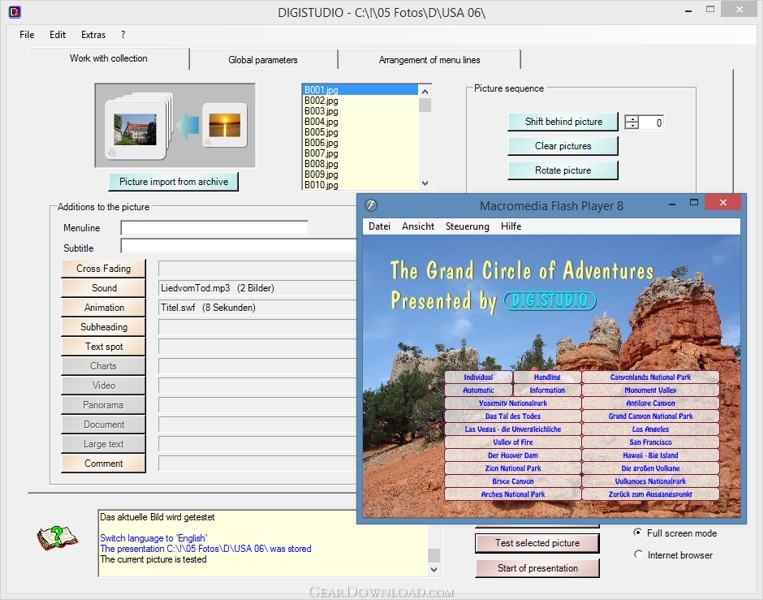The height and width of the screenshot is (600, 763).
Task: Click Monument Valley menu entry
Action: 651,390
